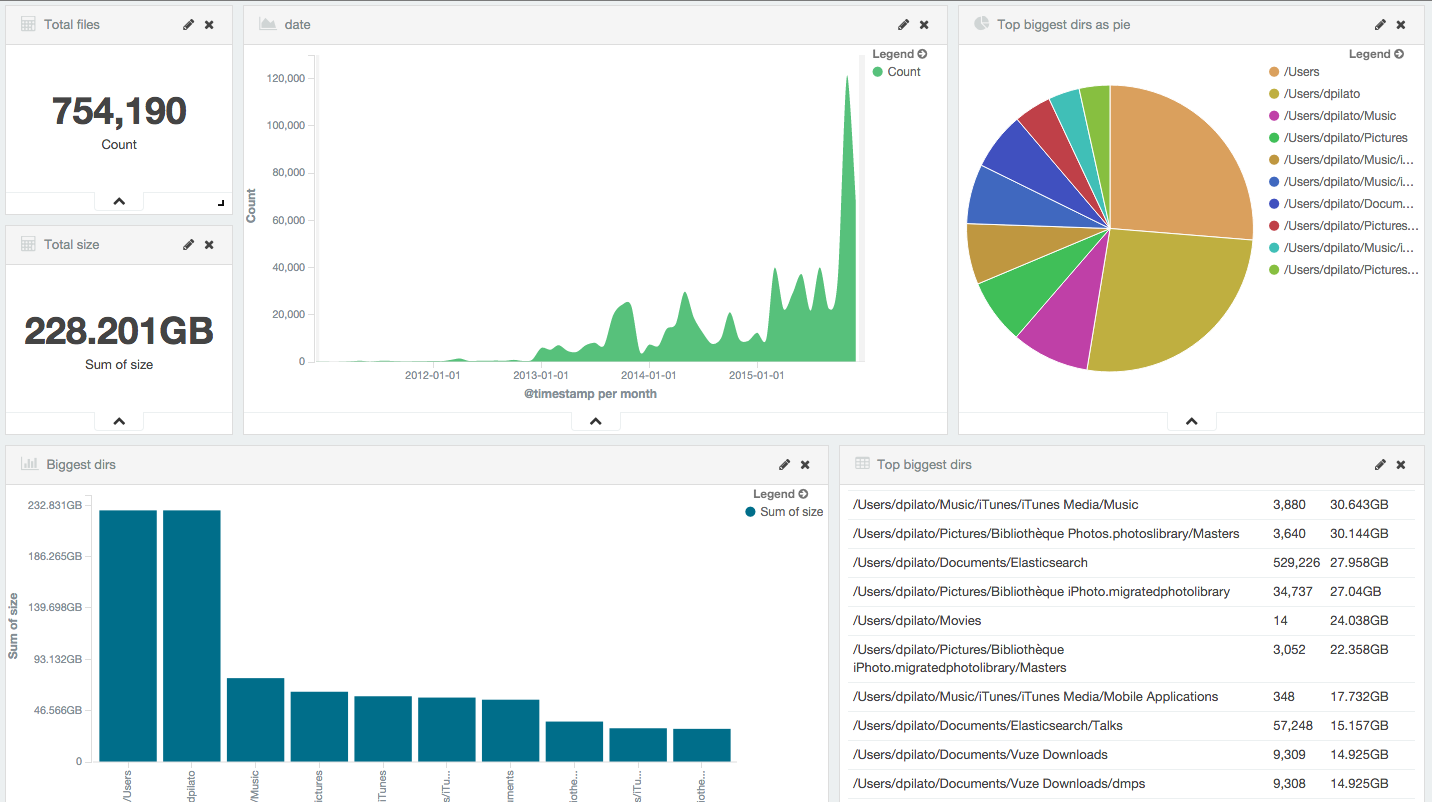Screen dimensions: 1432x802
Task: Collapse the Total files panel
Action: 118,200
